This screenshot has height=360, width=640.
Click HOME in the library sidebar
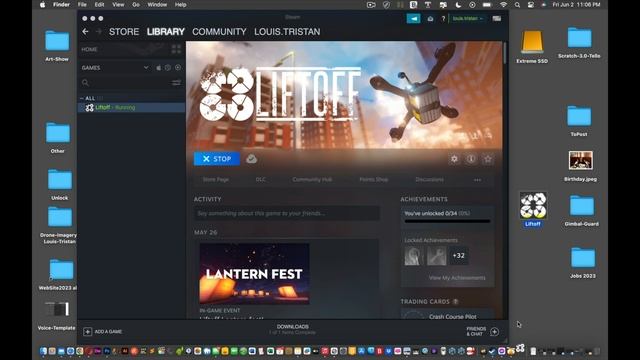[x=89, y=49]
